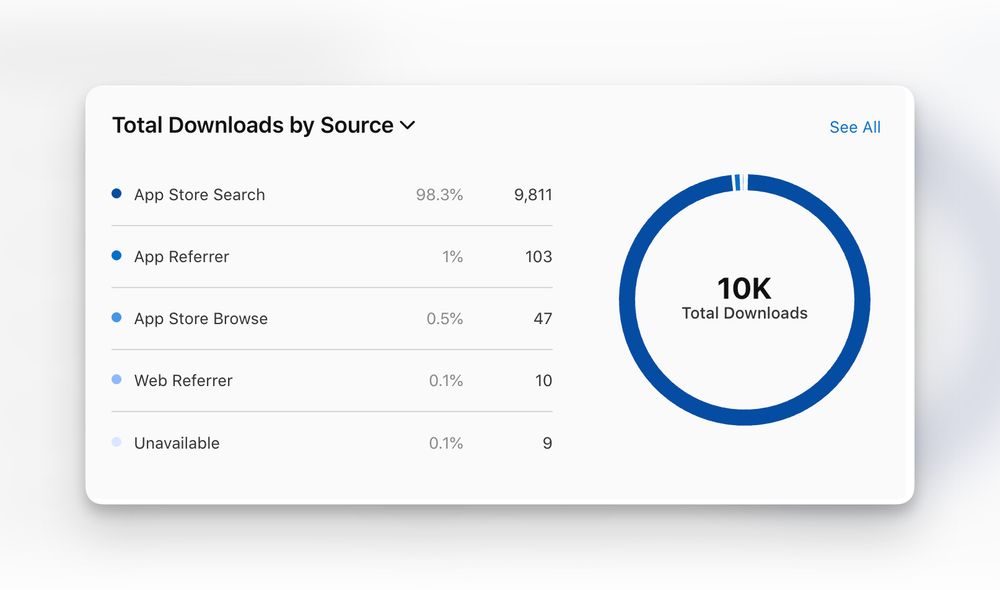Select the App Store Browse row label
Viewport: 1000px width, 590px height.
(200, 318)
